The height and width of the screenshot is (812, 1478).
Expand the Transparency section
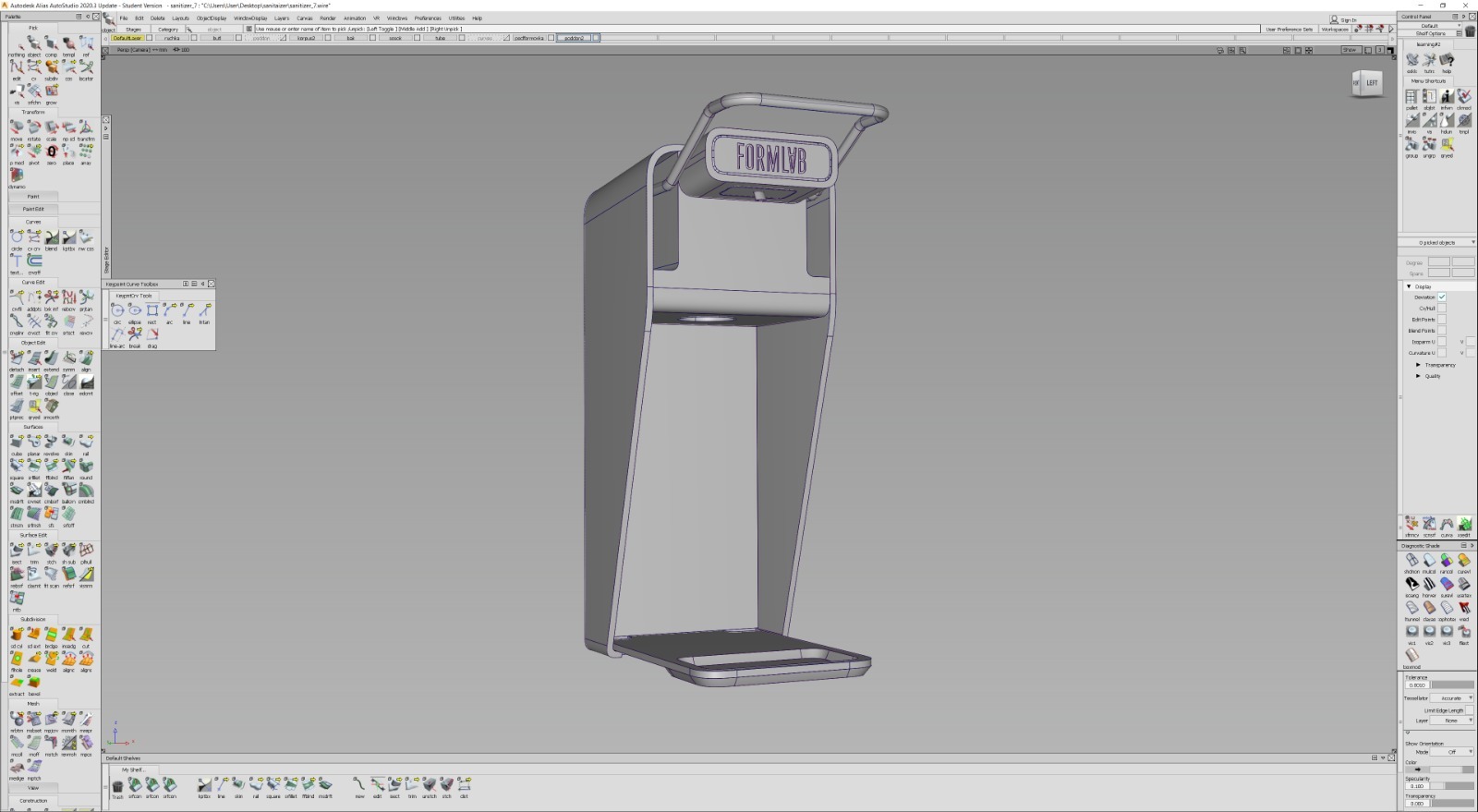tap(1419, 365)
